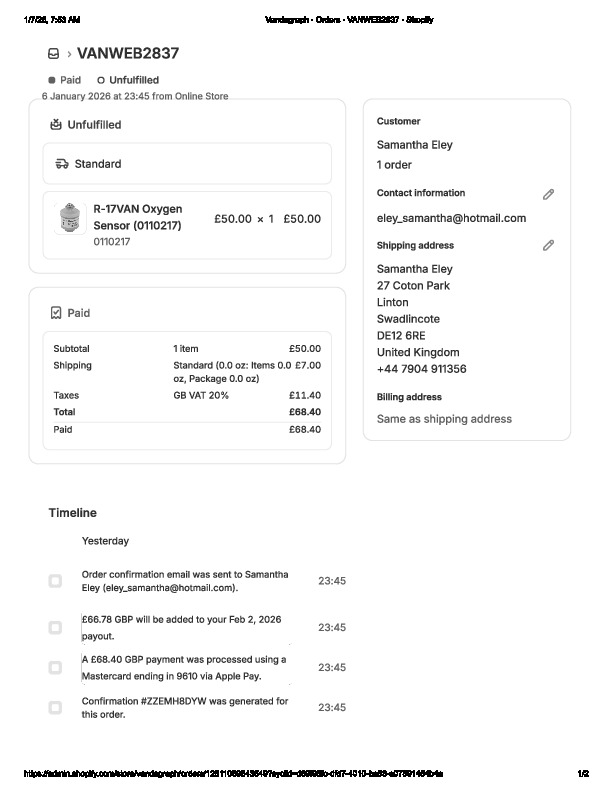Click the eley_samantha@hotmail.com email link
Viewport: 612px width, 792px height.
tap(451, 218)
